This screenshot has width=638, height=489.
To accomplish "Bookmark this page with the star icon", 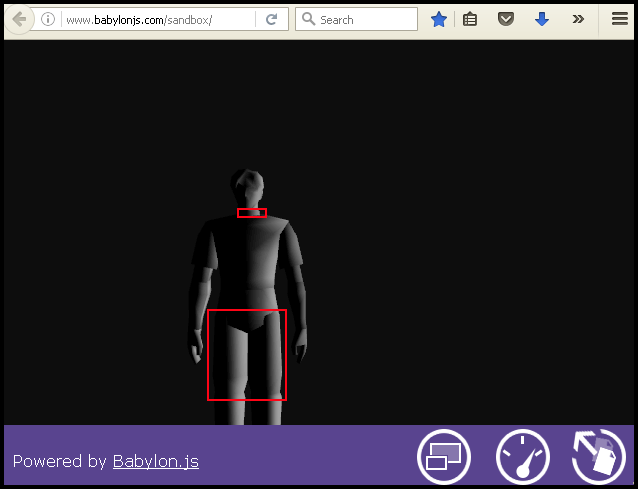I will pos(439,19).
